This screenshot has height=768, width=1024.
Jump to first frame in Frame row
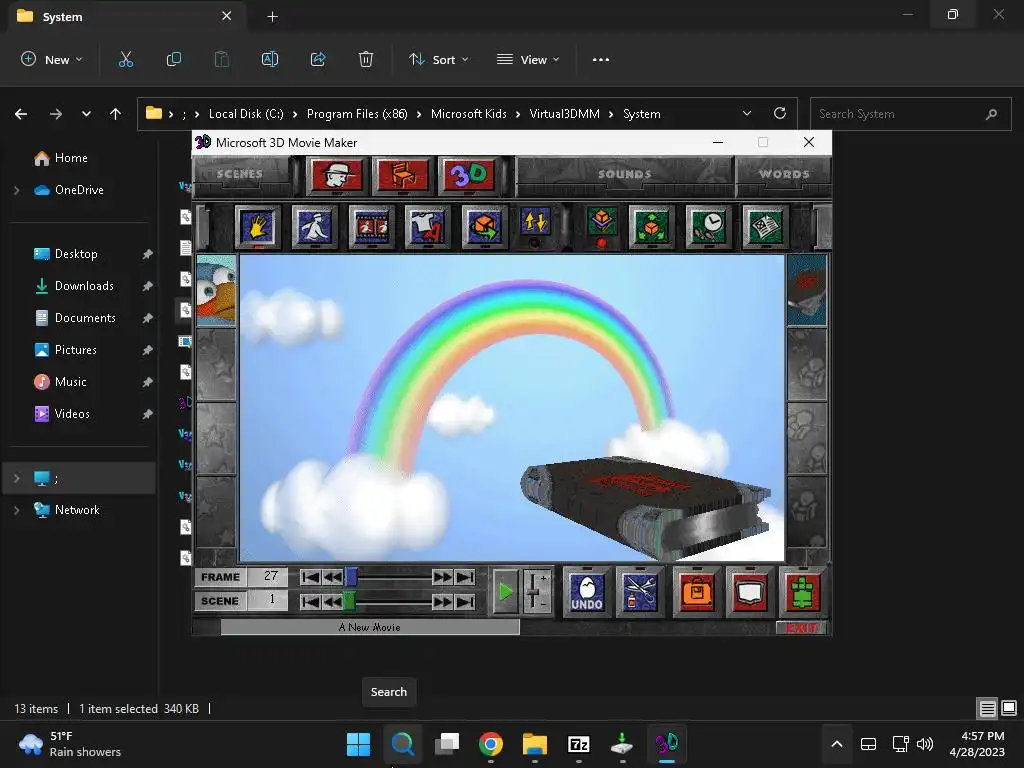point(311,577)
